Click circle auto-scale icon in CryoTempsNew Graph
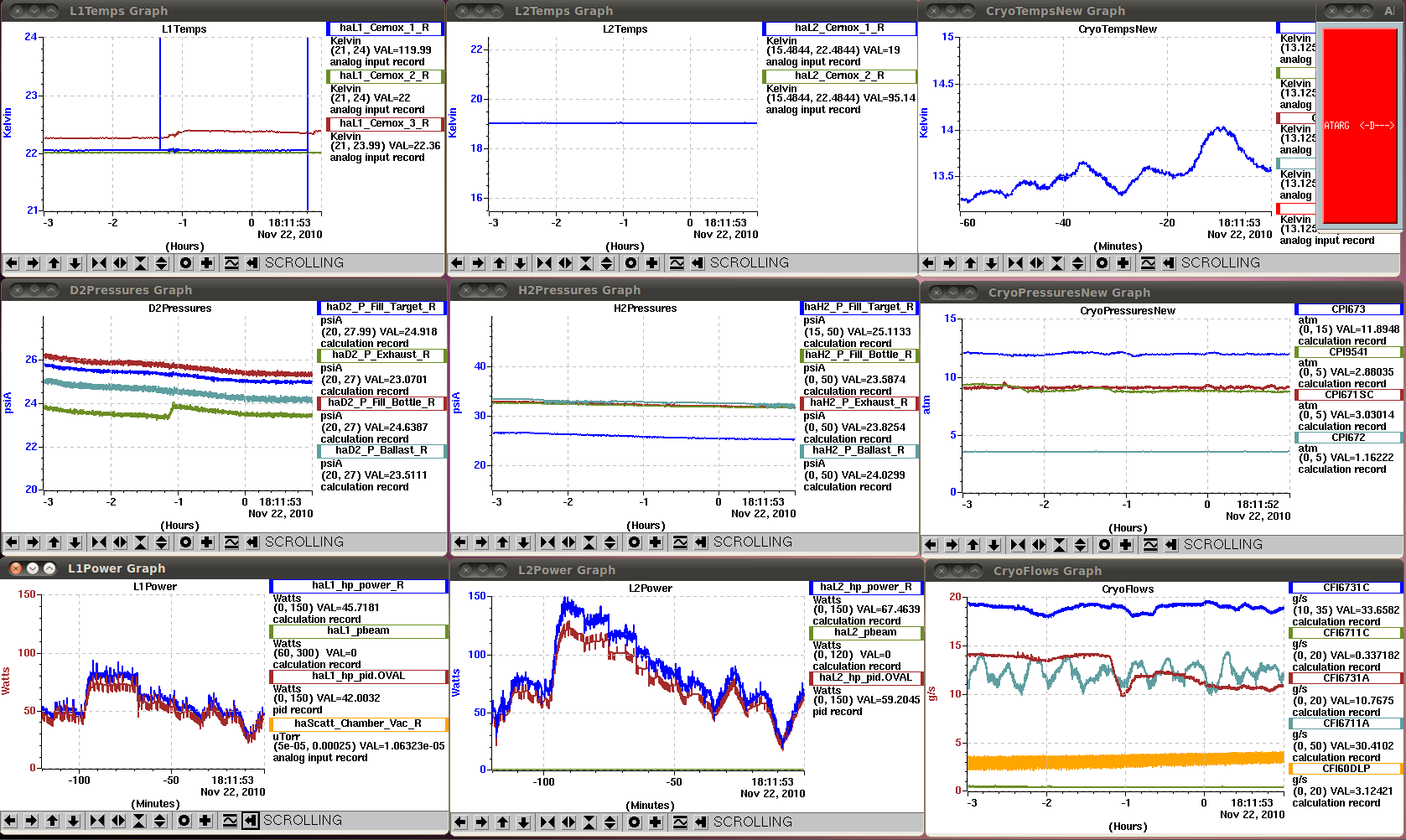The width and height of the screenshot is (1406, 840). [1102, 263]
